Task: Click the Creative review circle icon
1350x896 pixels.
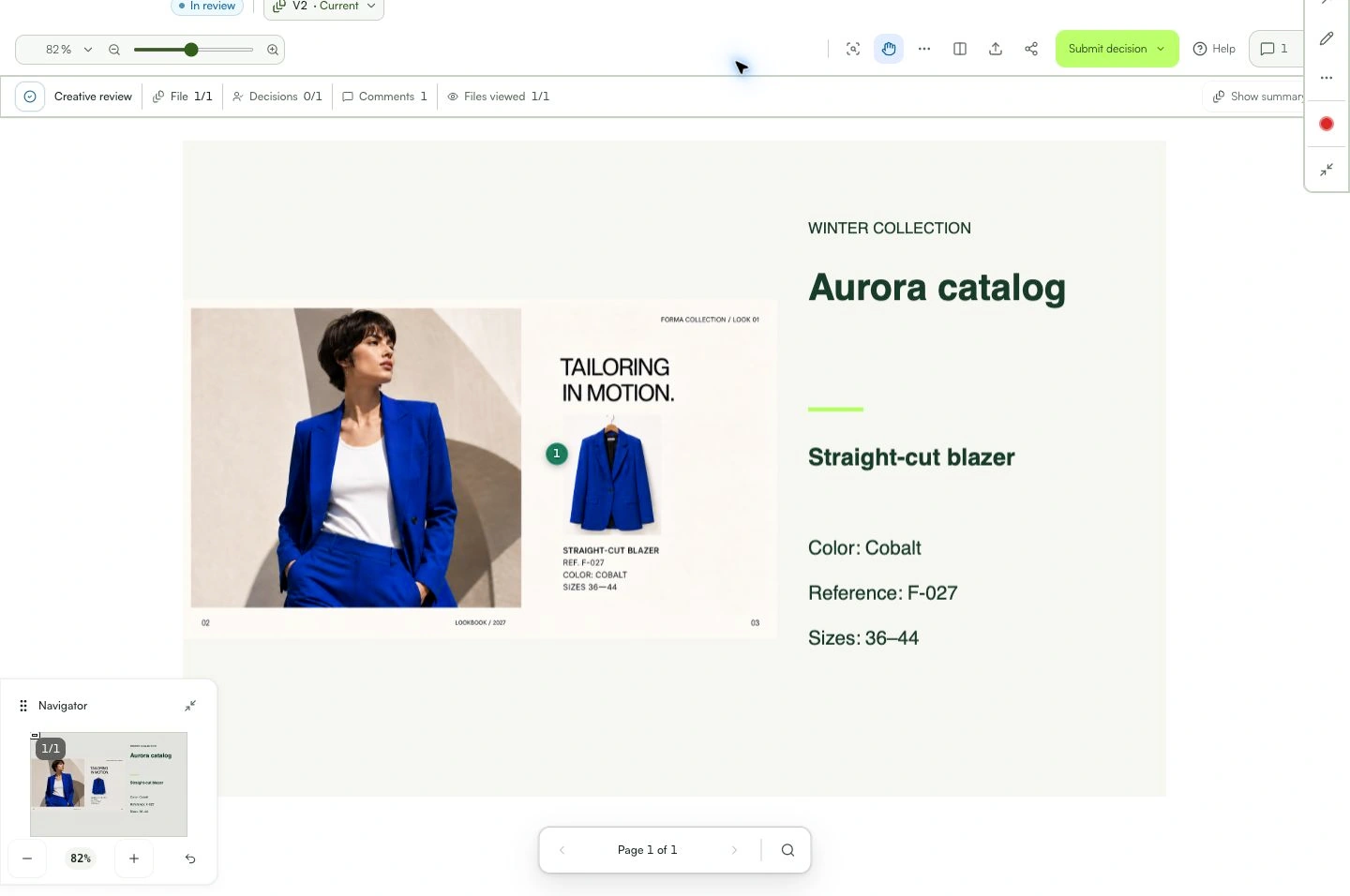Action: (x=30, y=97)
